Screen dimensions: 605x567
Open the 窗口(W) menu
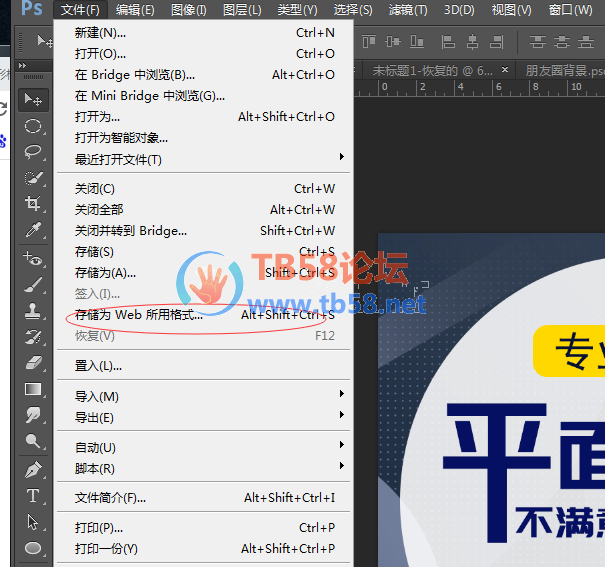pyautogui.click(x=570, y=9)
